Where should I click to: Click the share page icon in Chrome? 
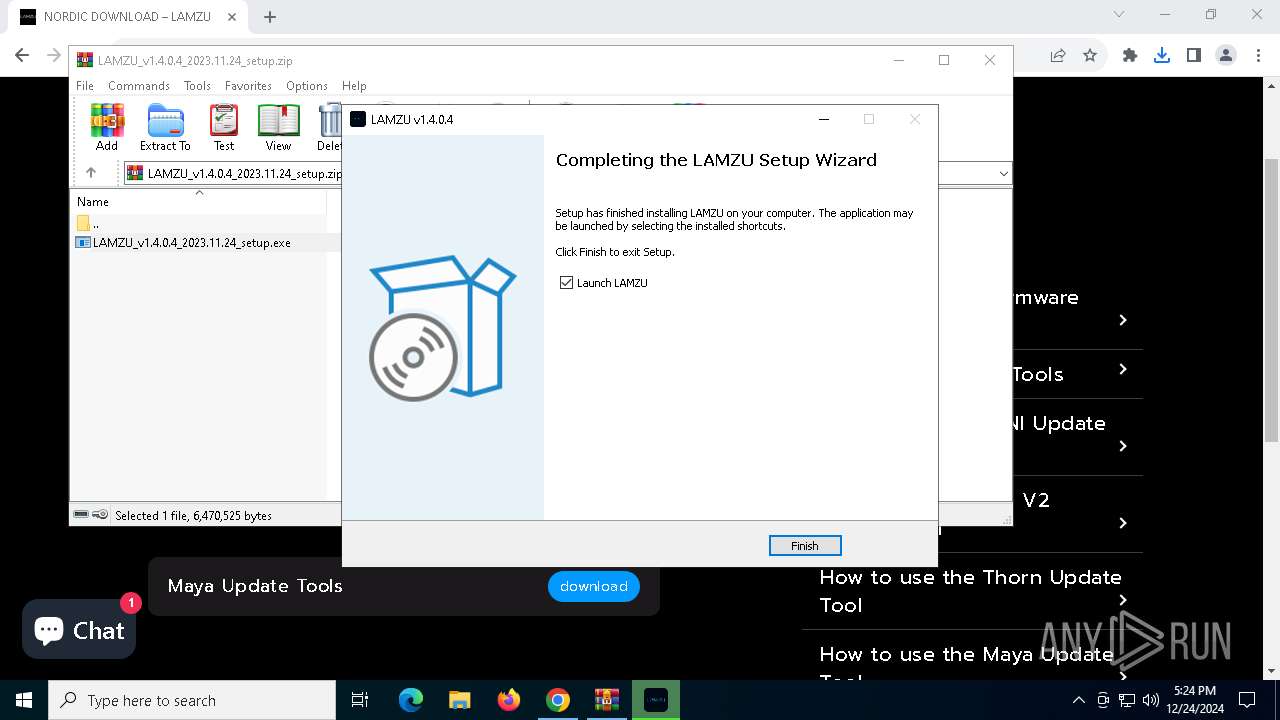coord(1058,56)
